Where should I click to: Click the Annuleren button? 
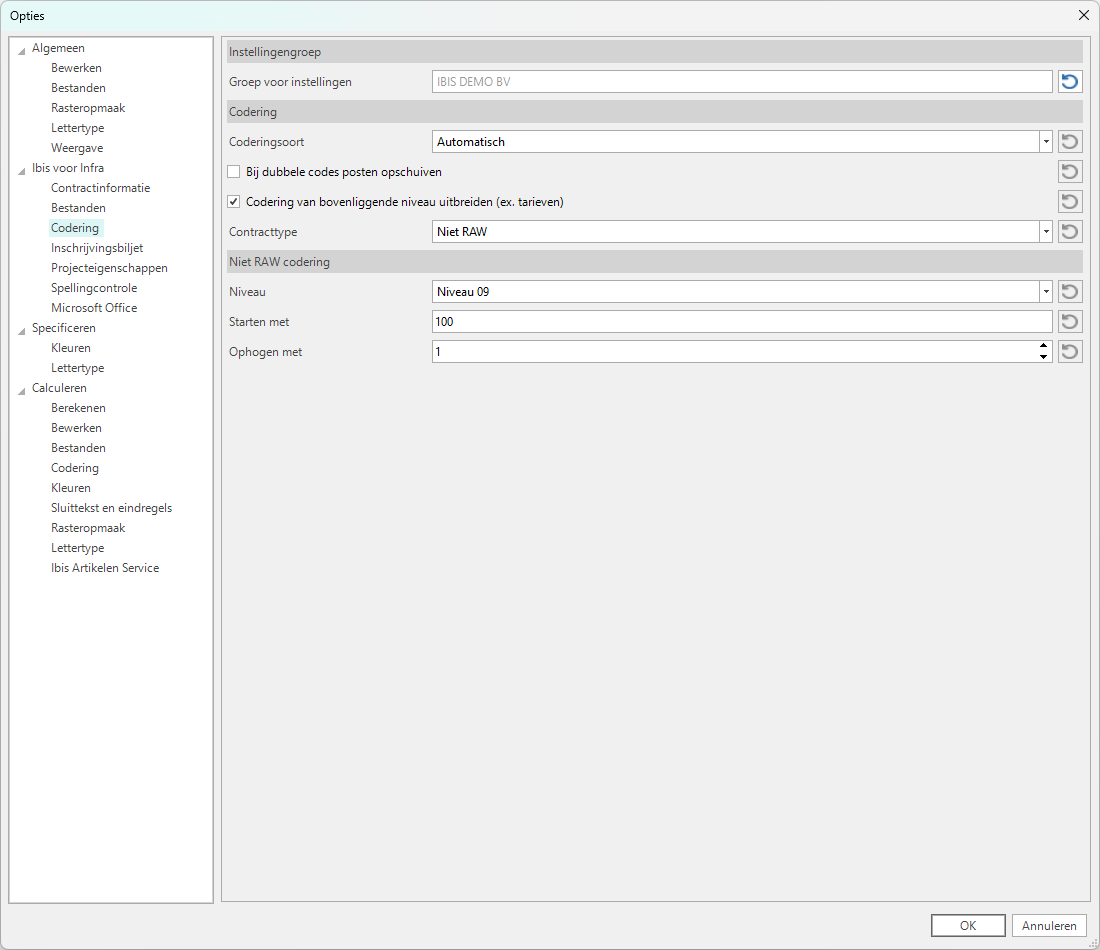1049,926
